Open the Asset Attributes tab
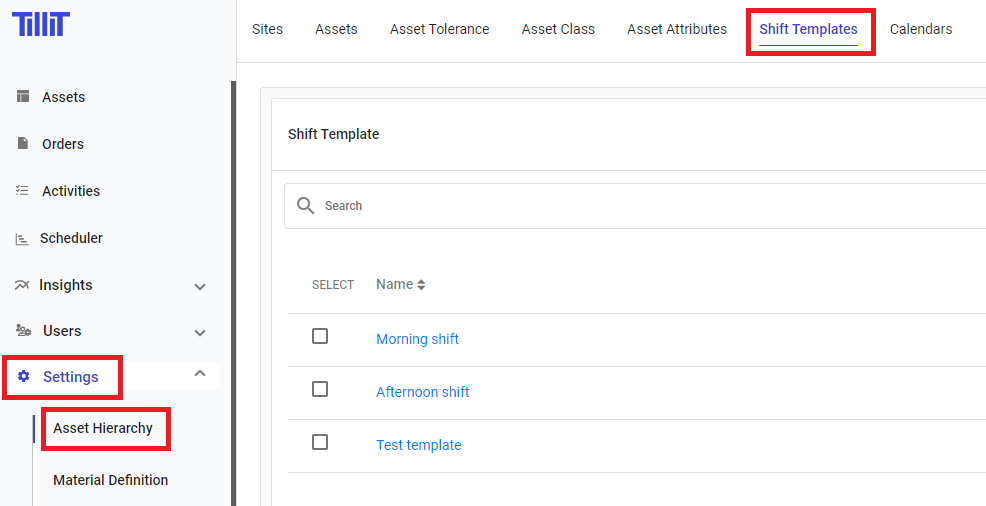Viewport: 986px width, 506px height. [x=677, y=29]
